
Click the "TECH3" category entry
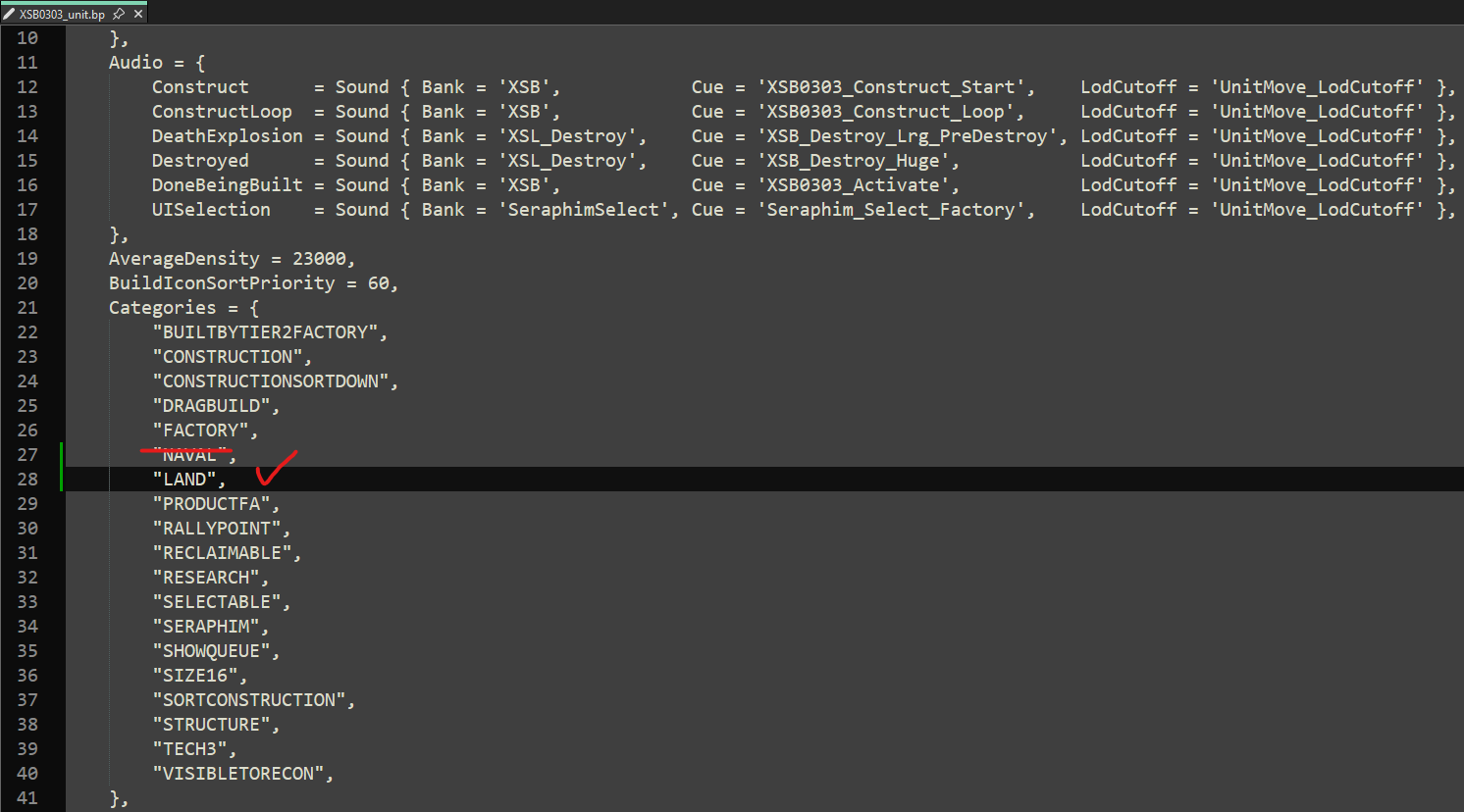tap(189, 749)
